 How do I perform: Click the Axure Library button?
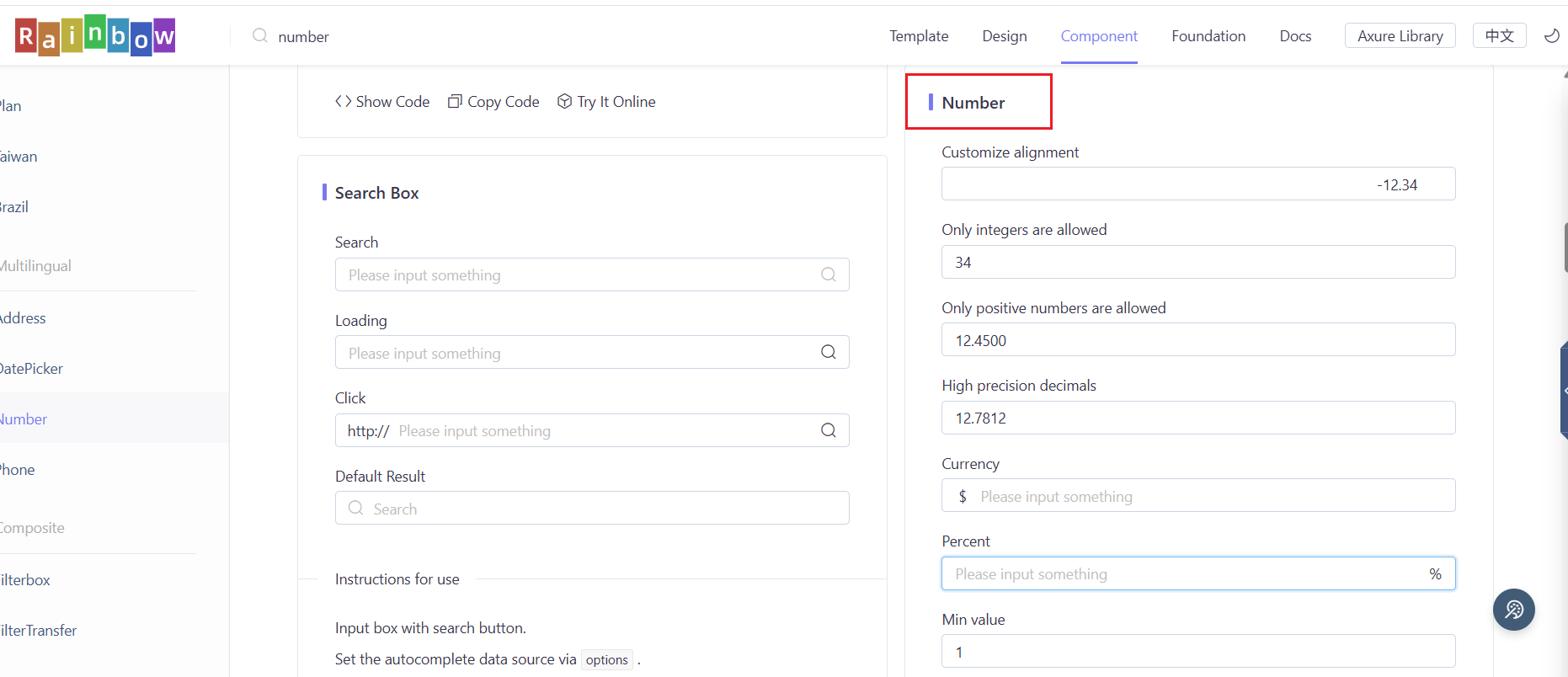tap(1400, 36)
